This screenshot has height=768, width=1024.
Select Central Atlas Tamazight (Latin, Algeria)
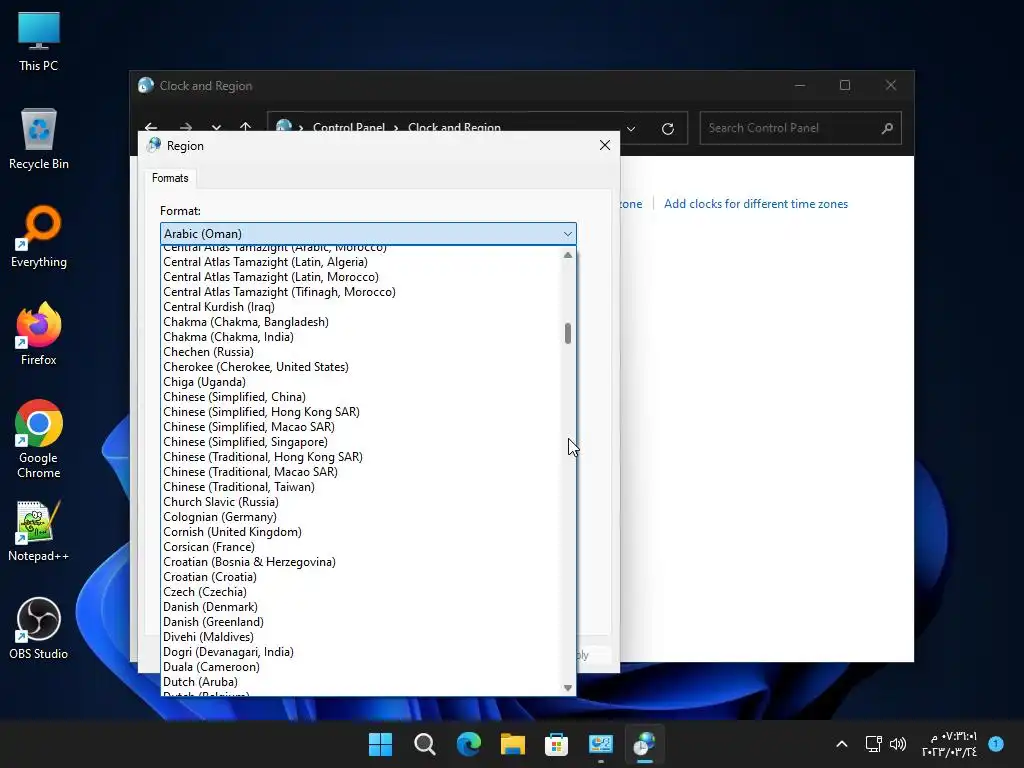tap(361, 262)
